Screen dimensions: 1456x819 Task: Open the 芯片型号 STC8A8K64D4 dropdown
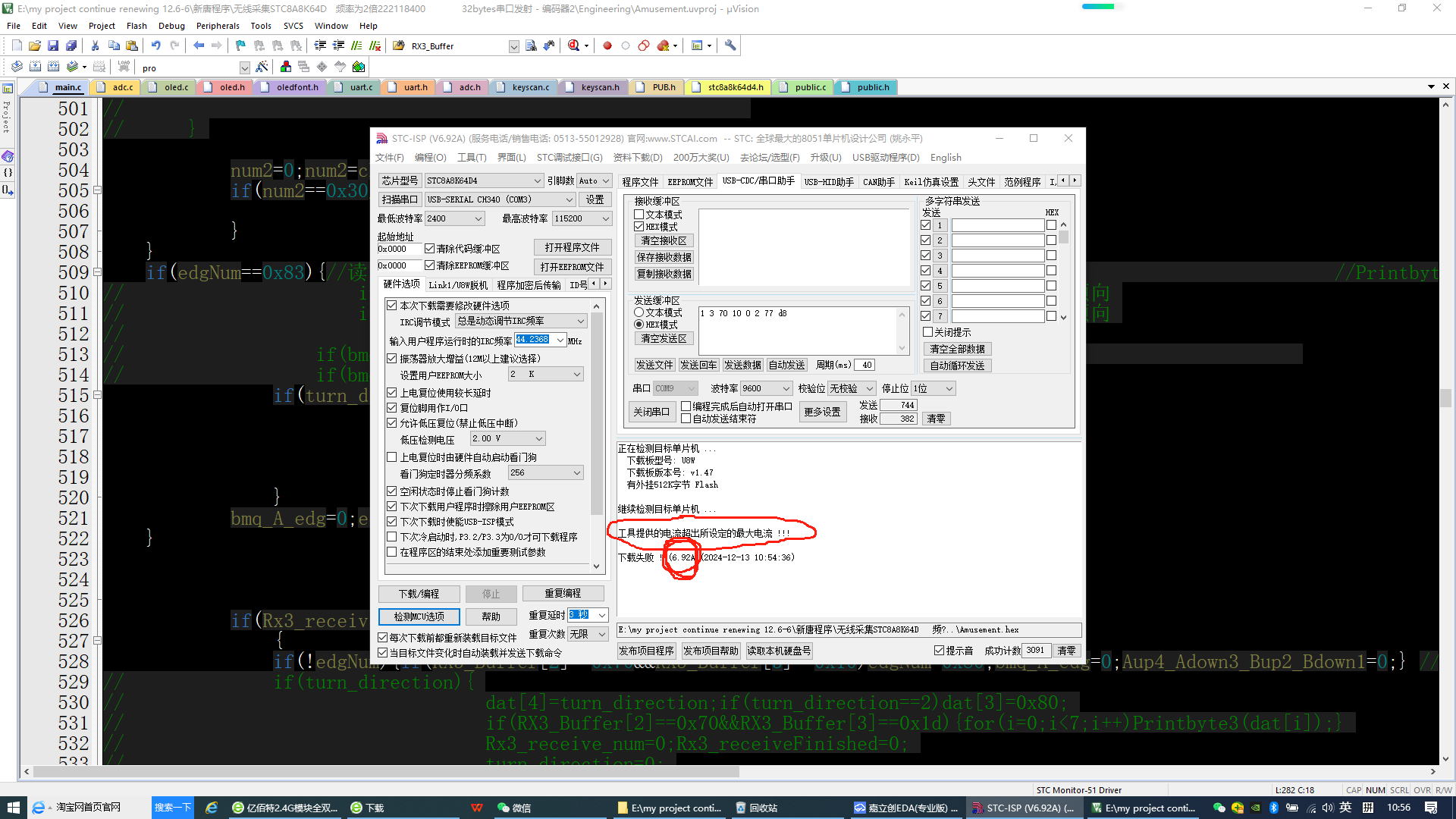tap(537, 180)
